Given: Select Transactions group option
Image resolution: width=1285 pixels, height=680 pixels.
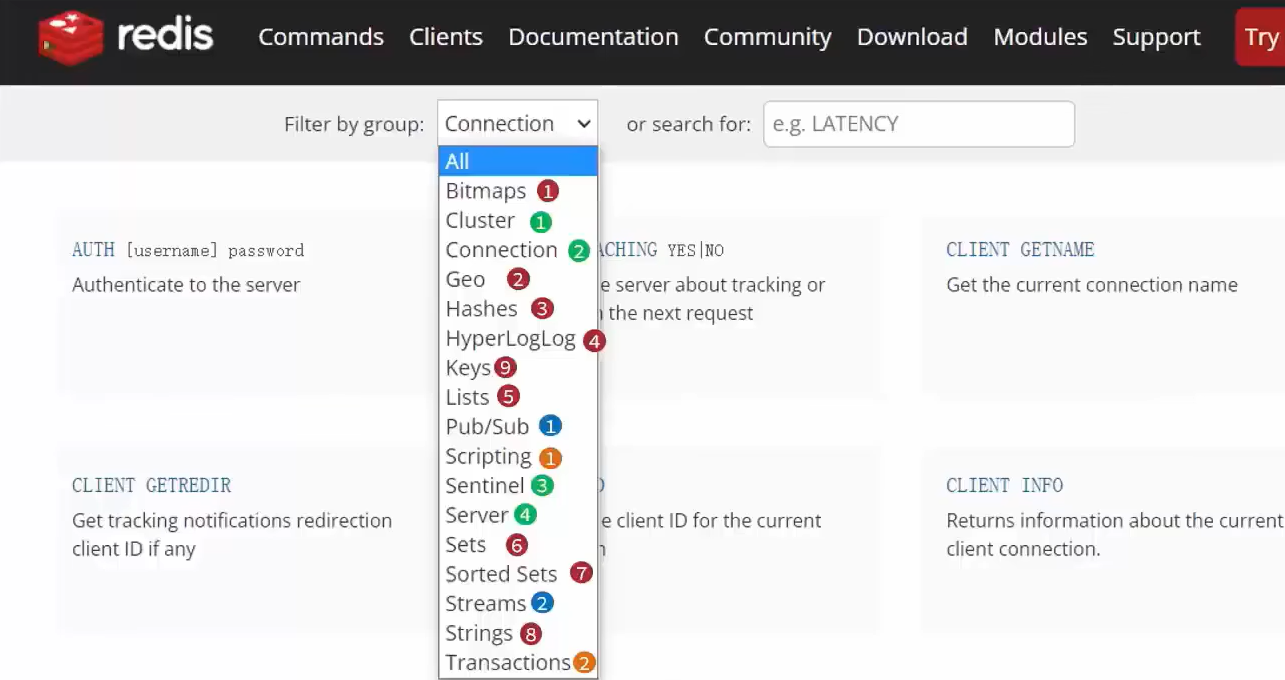Looking at the screenshot, I should tap(518, 663).
